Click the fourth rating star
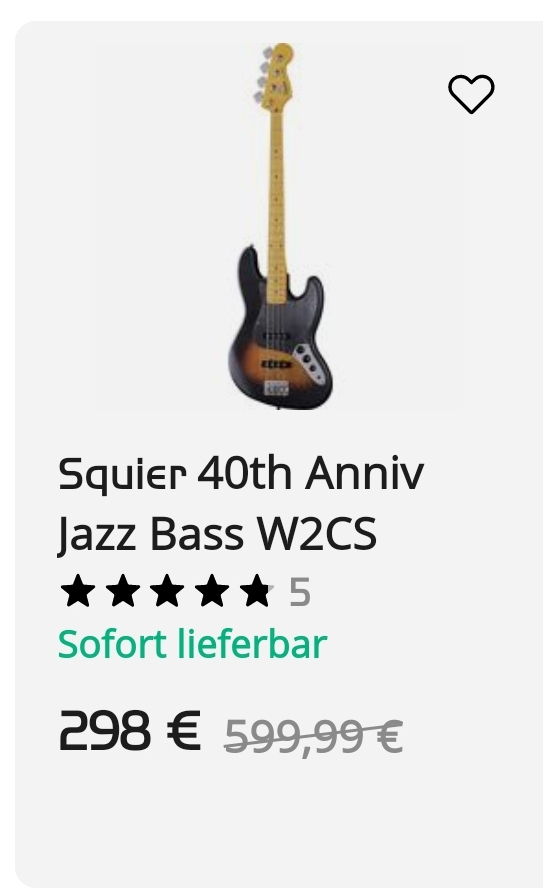The width and height of the screenshot is (543, 894). (x=212, y=591)
